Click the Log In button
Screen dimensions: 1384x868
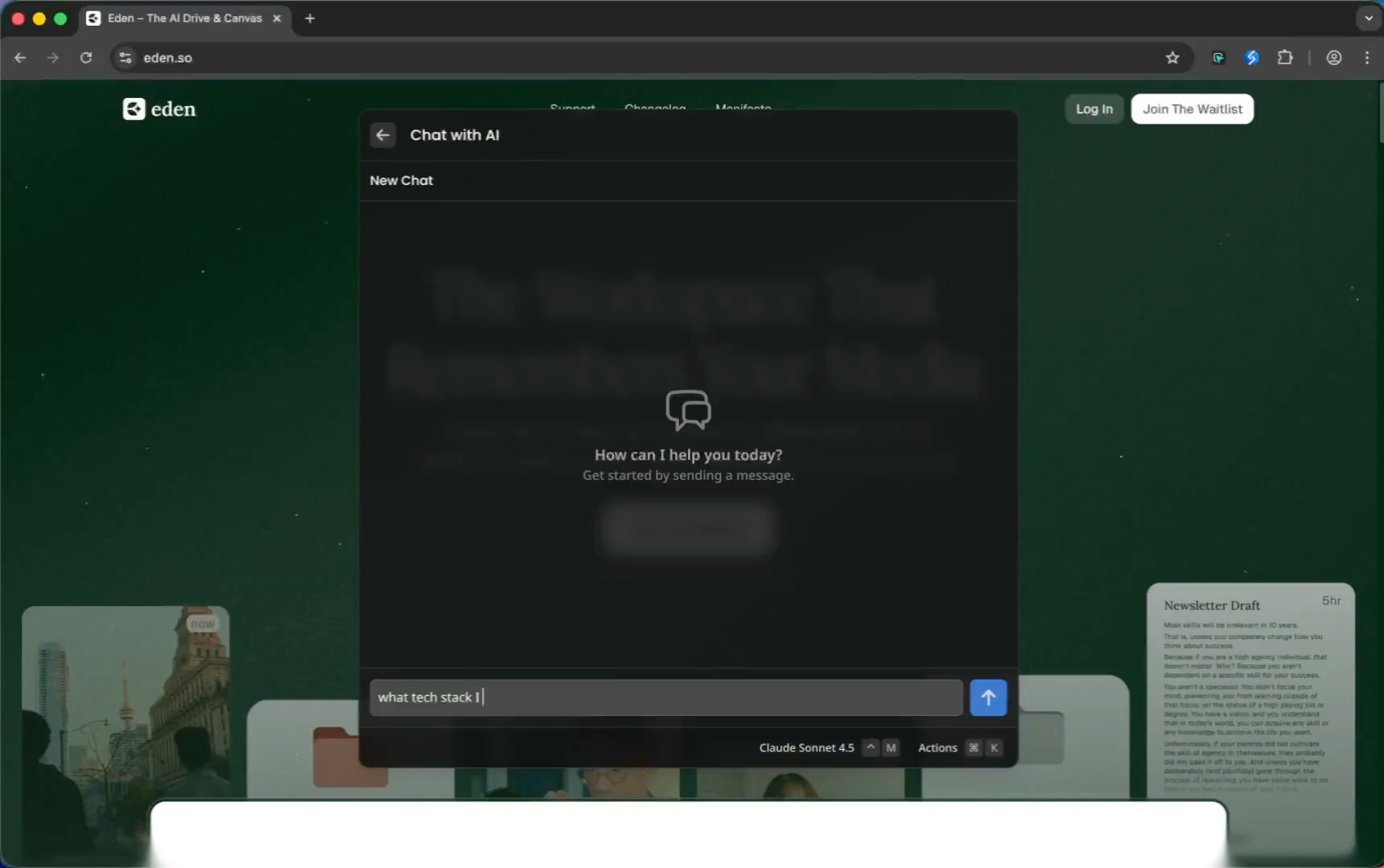click(x=1094, y=109)
